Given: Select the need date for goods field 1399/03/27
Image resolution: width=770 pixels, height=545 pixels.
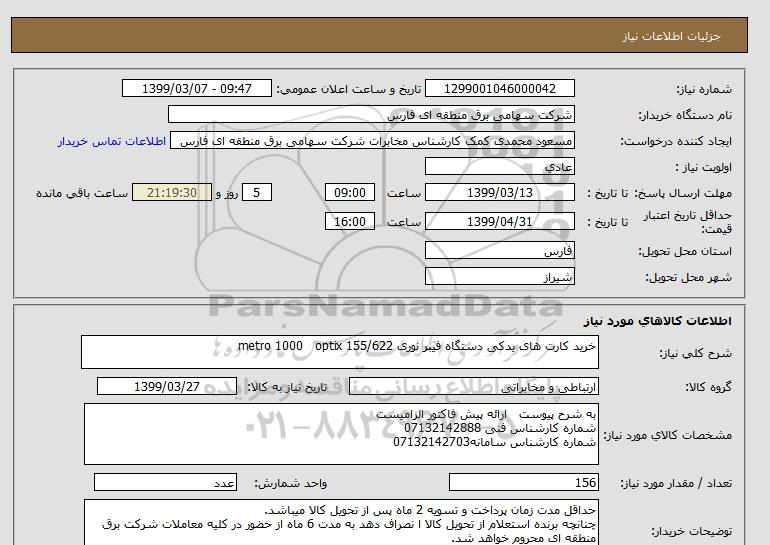Looking at the screenshot, I should point(167,386).
